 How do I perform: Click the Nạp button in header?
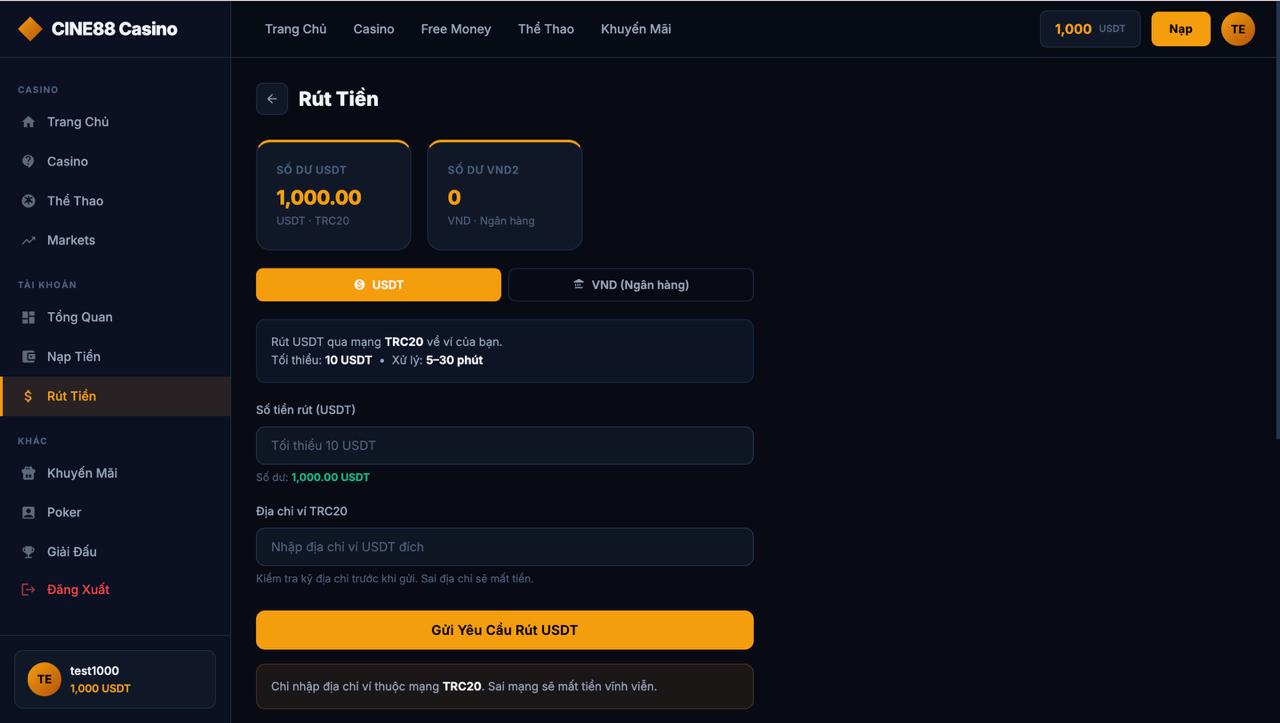(x=1180, y=29)
